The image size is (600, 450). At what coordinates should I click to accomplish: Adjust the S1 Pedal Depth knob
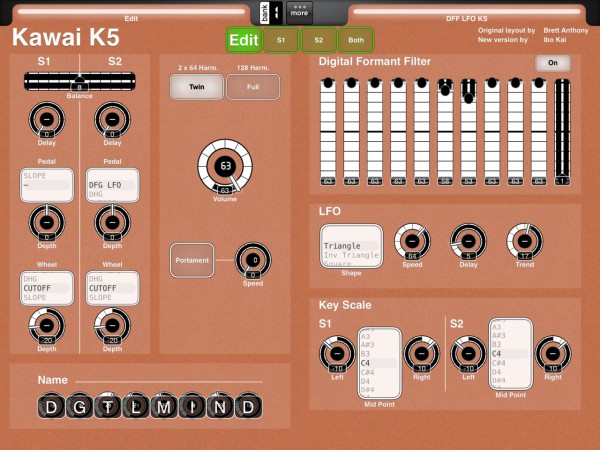coord(47,222)
